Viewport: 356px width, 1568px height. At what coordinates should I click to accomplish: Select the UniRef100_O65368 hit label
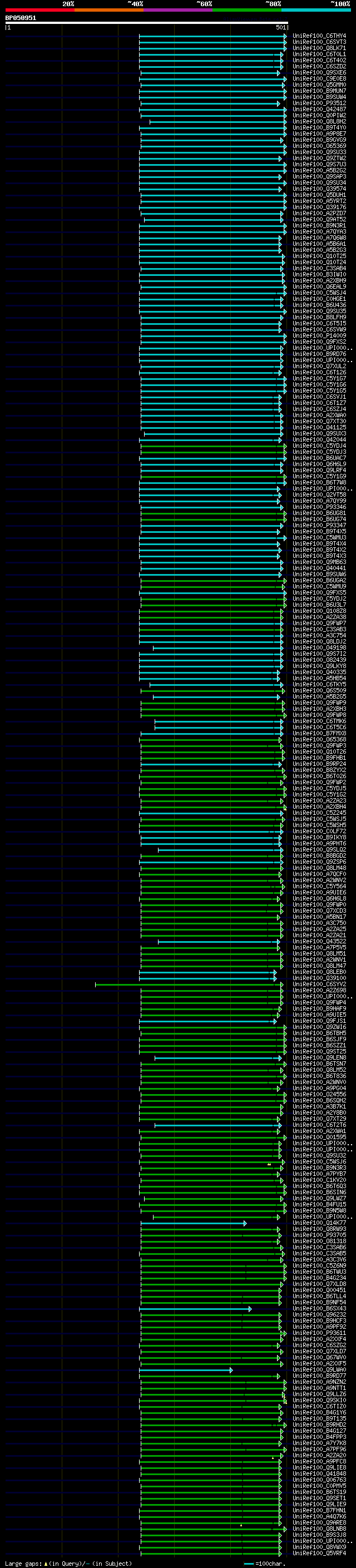click(319, 740)
